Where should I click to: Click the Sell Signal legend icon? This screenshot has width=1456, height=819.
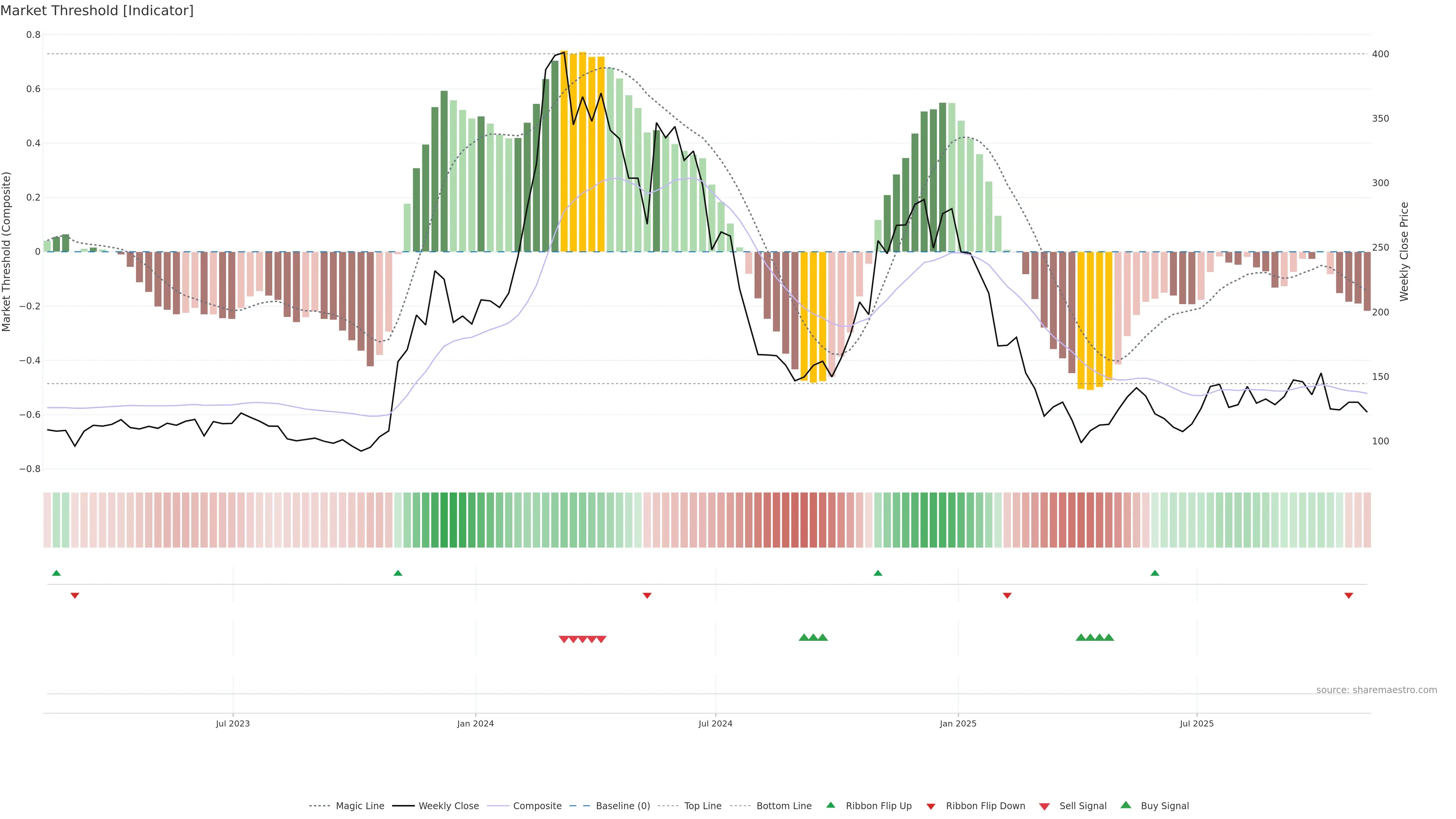(x=1045, y=806)
